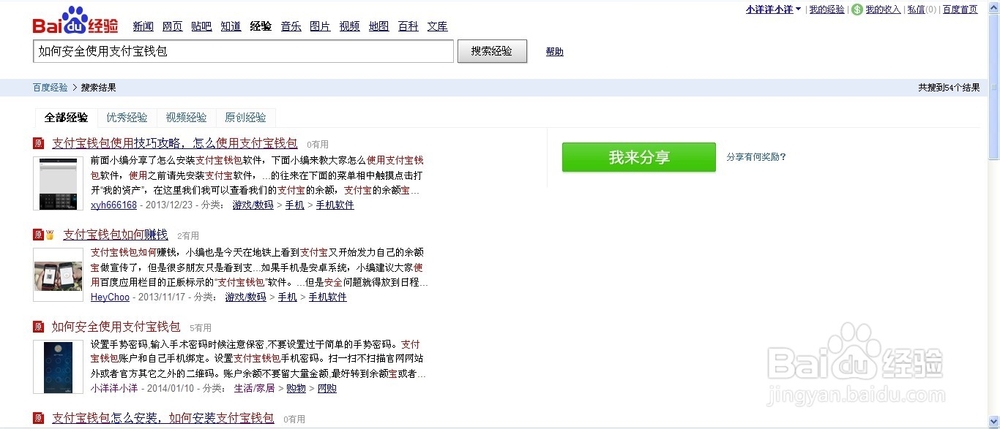Click the search input field
Viewport: 1000px width, 429px height.
pos(243,52)
